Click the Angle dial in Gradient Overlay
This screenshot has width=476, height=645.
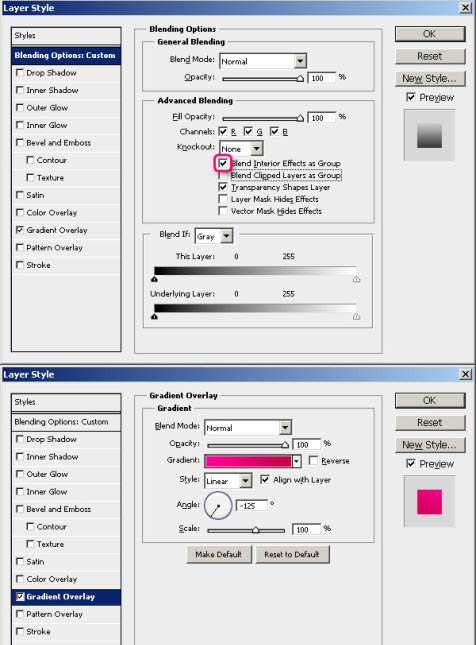[218, 505]
